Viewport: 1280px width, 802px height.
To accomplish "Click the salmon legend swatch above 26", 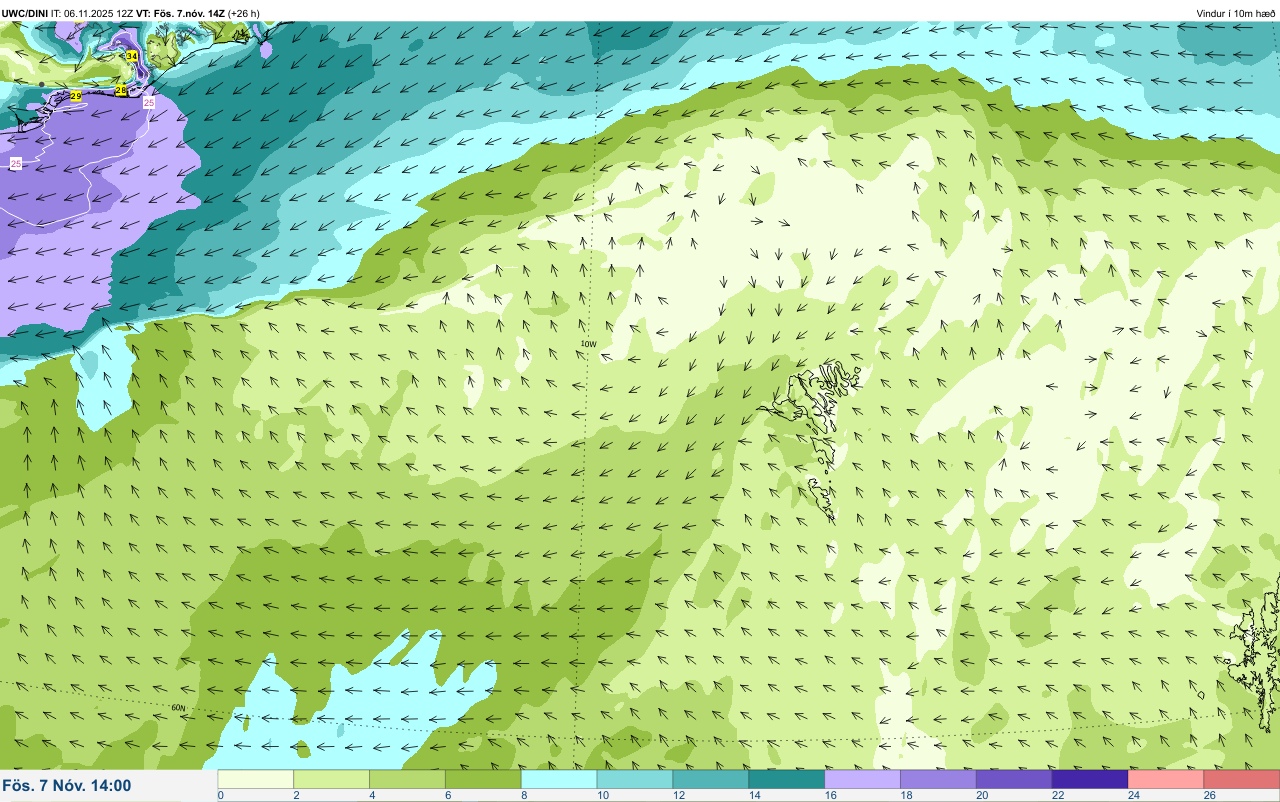I will point(1242,779).
